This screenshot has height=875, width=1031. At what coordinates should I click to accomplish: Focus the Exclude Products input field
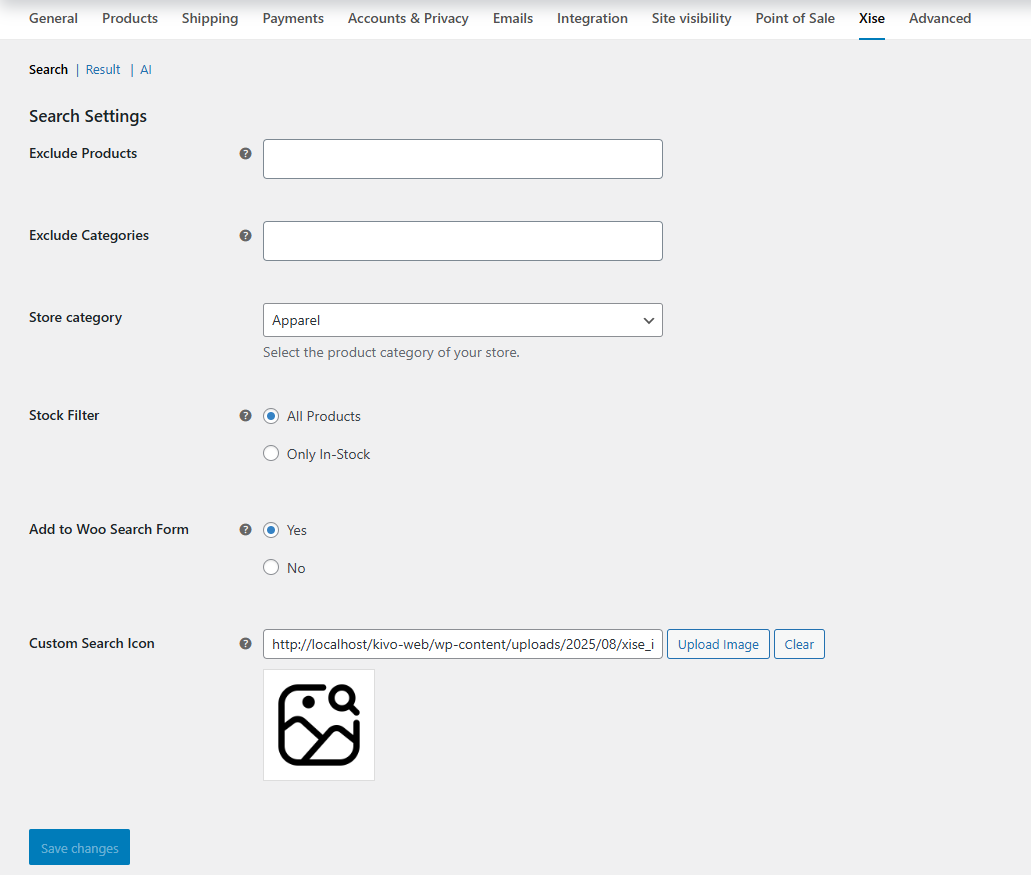click(462, 159)
